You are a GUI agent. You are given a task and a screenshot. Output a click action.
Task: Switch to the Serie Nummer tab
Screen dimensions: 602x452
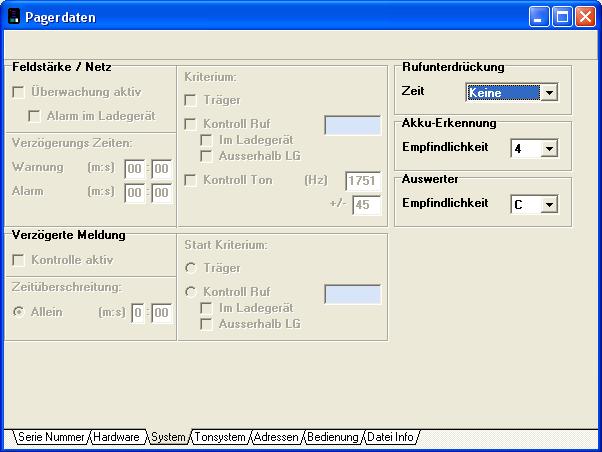[x=50, y=437]
